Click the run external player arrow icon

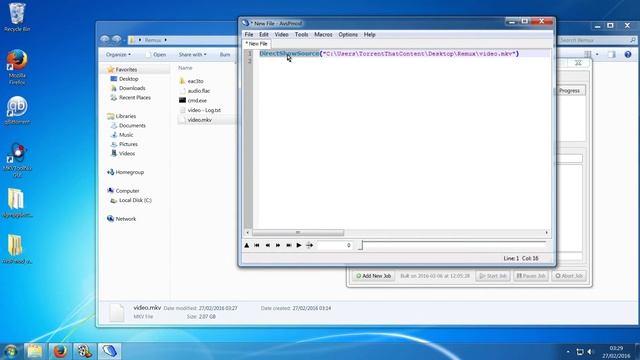click(309, 245)
